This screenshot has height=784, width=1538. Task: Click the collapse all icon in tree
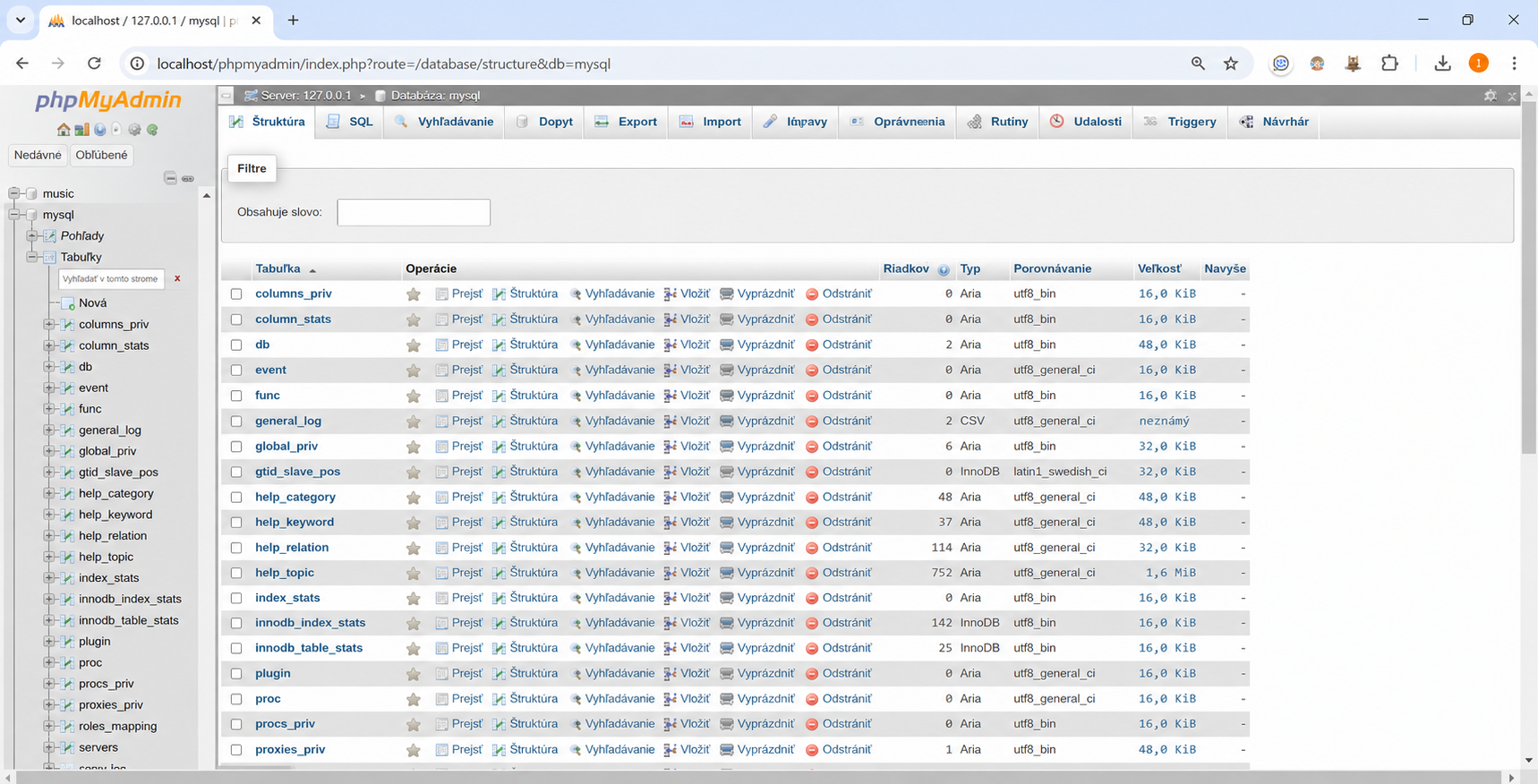(x=170, y=178)
